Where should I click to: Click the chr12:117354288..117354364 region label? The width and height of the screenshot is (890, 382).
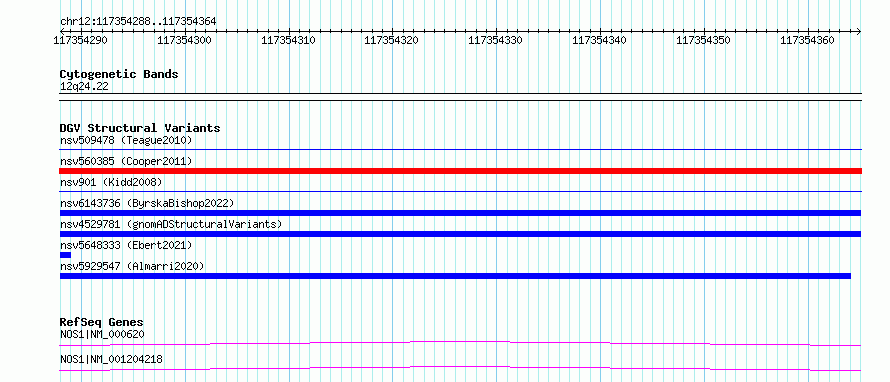(x=138, y=22)
